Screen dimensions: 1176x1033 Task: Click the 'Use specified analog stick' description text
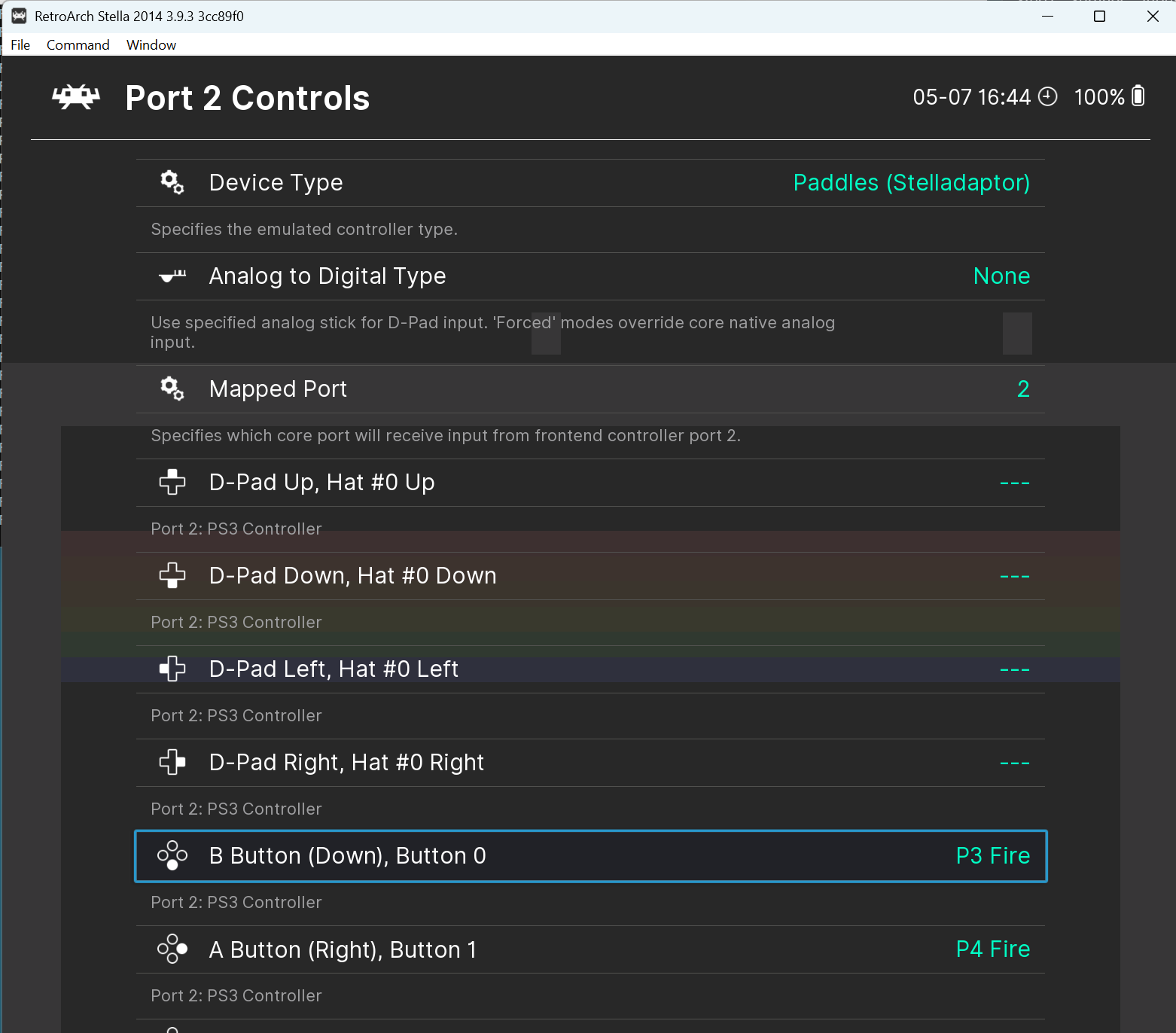(x=493, y=332)
